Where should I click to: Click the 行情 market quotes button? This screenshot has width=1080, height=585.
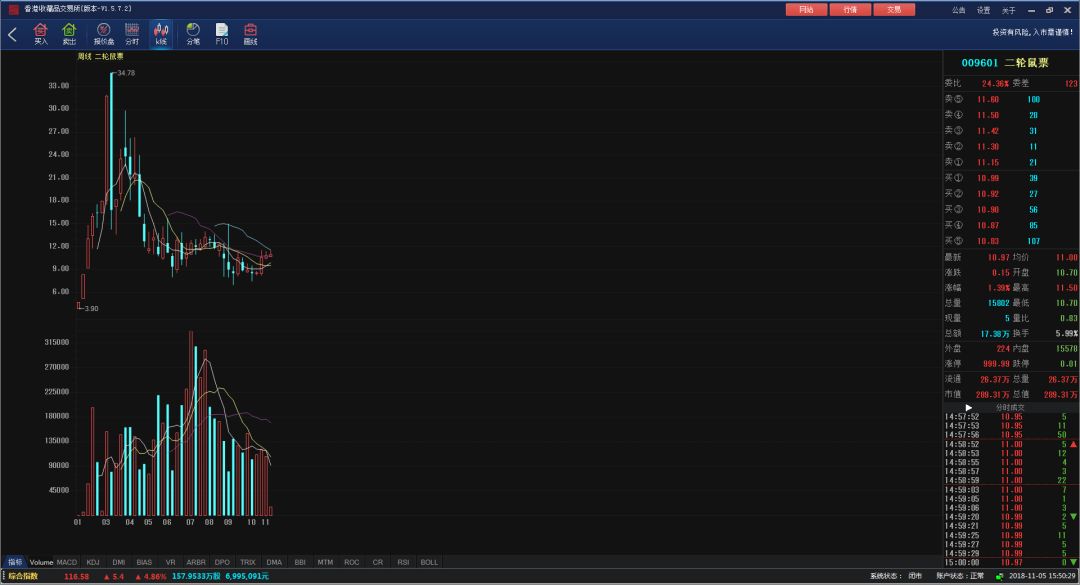[850, 10]
